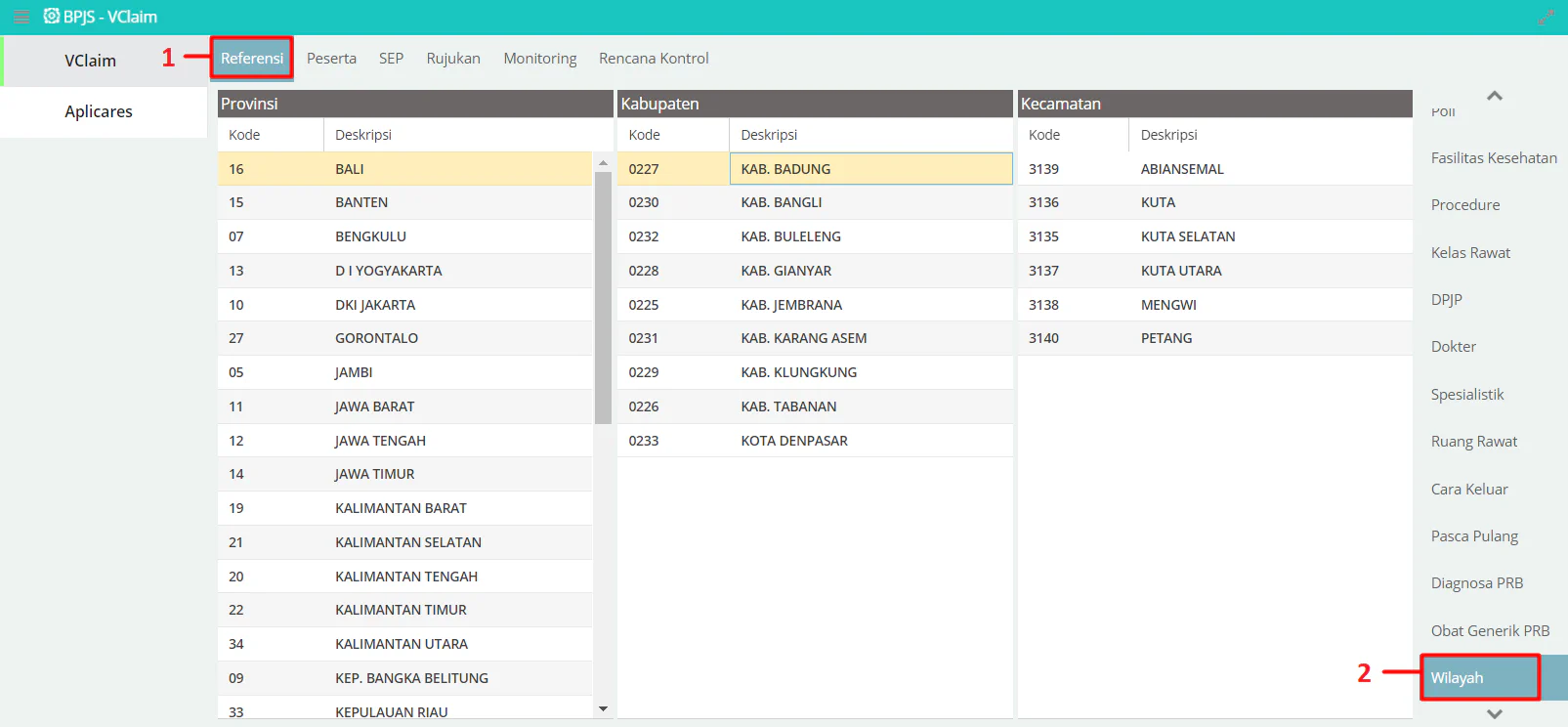The image size is (1568, 727).
Task: Select KALIMANTAN UTARA province row
Action: click(405, 644)
